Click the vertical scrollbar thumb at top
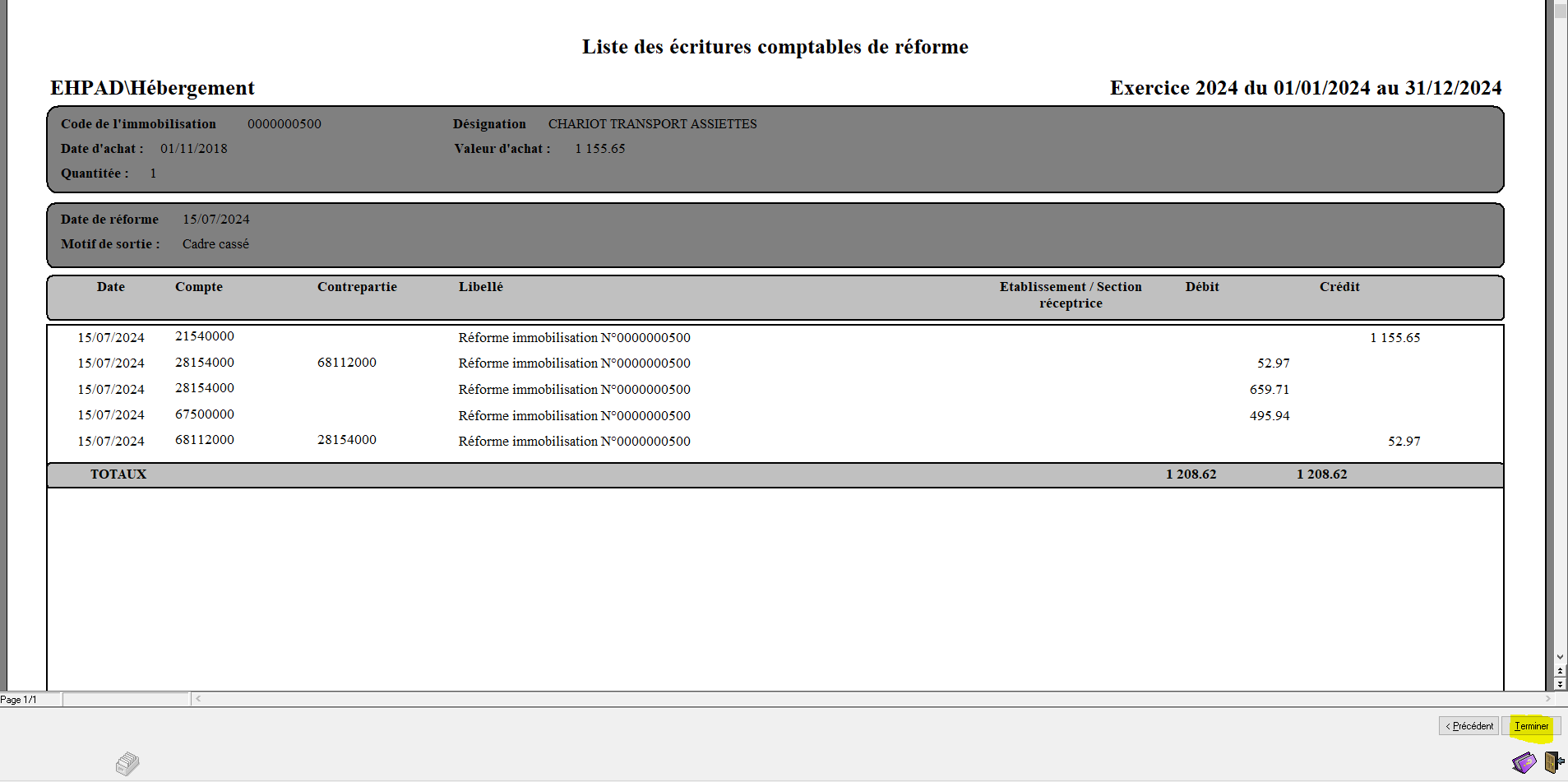1568x782 pixels. tap(1560, 11)
